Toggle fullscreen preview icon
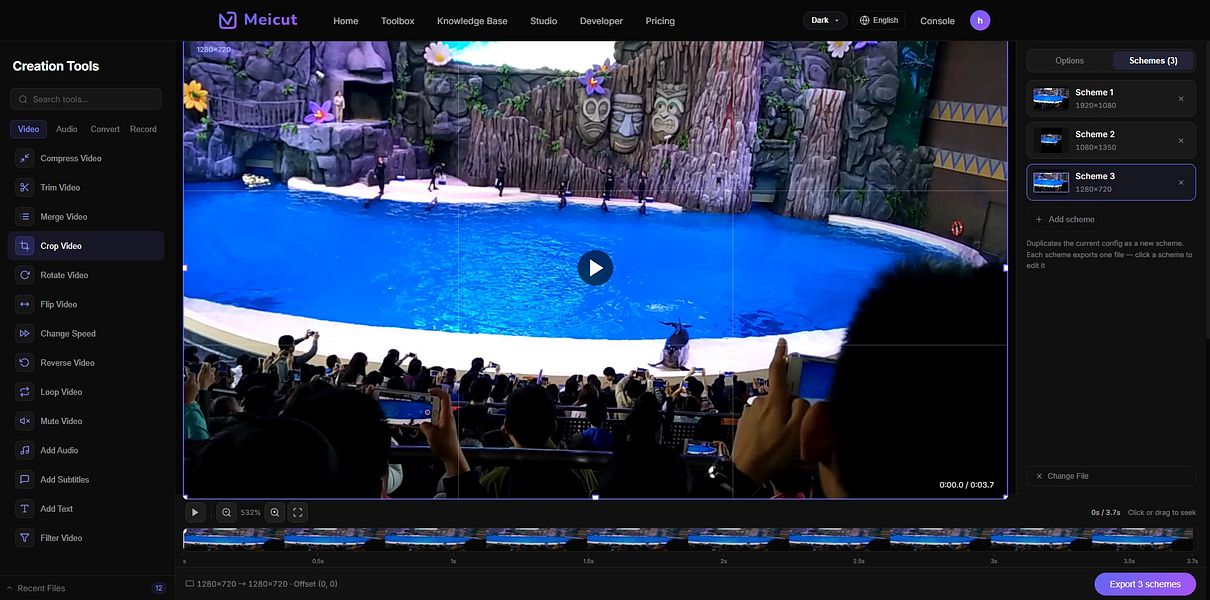1210x600 pixels. pos(298,512)
